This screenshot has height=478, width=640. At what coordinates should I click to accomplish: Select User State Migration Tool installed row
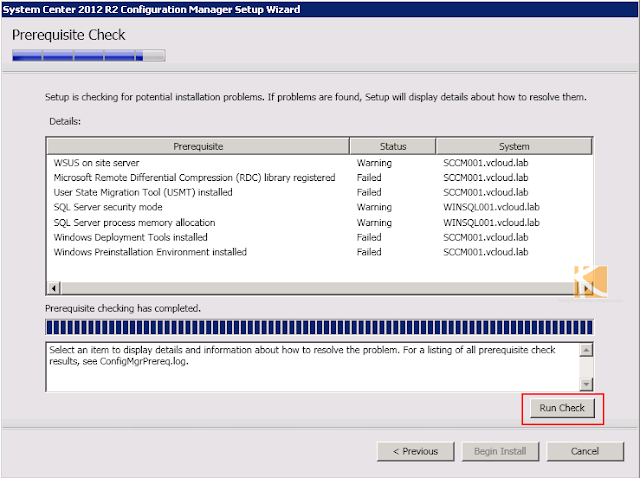click(x=320, y=192)
